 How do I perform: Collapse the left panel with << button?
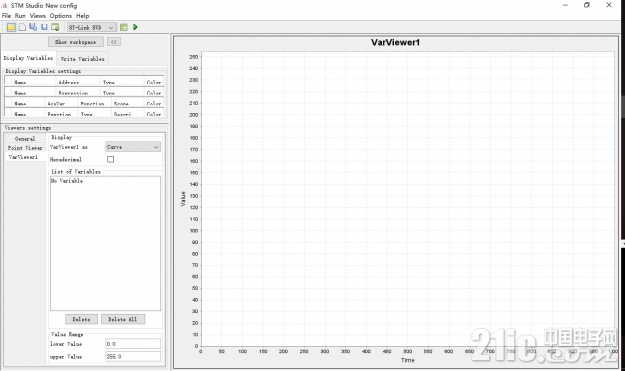[x=114, y=42]
